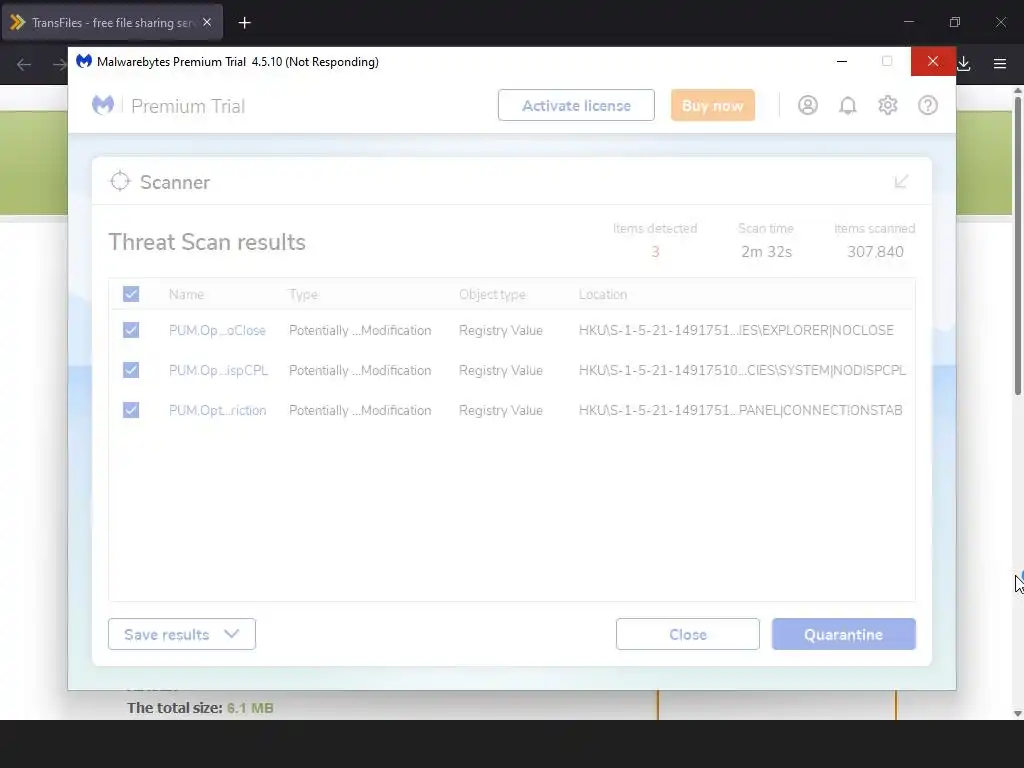Click the scan time value 2m 32s
The image size is (1024, 768).
[766, 252]
